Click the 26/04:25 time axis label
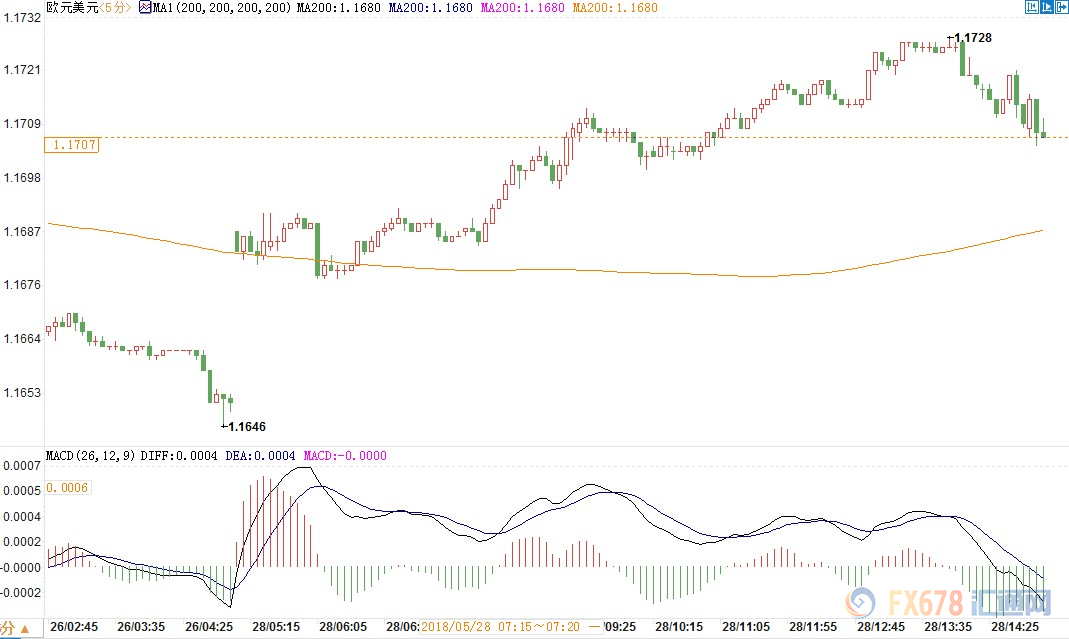 (209, 626)
